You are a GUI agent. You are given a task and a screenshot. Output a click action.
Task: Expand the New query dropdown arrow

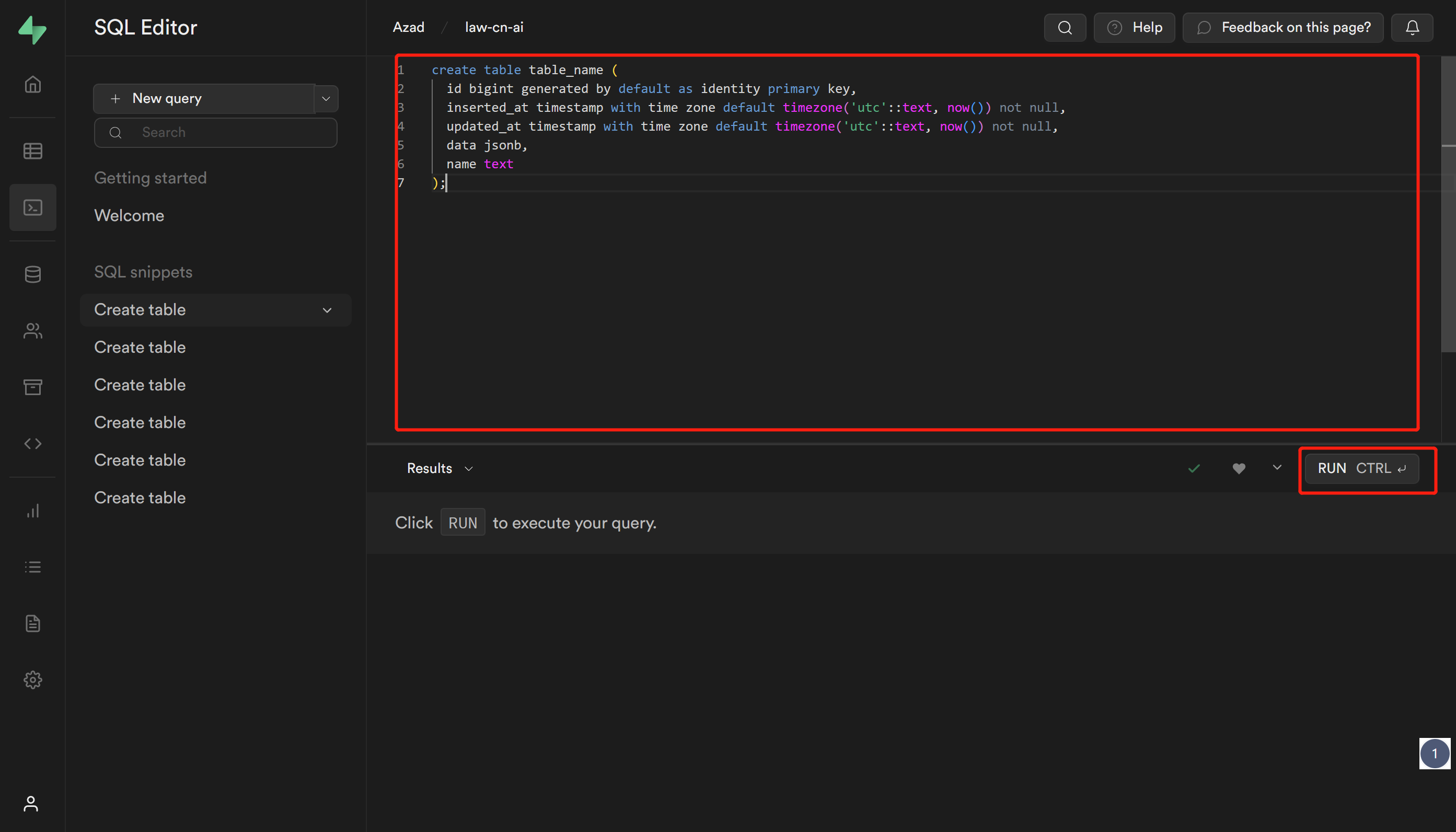pos(326,99)
